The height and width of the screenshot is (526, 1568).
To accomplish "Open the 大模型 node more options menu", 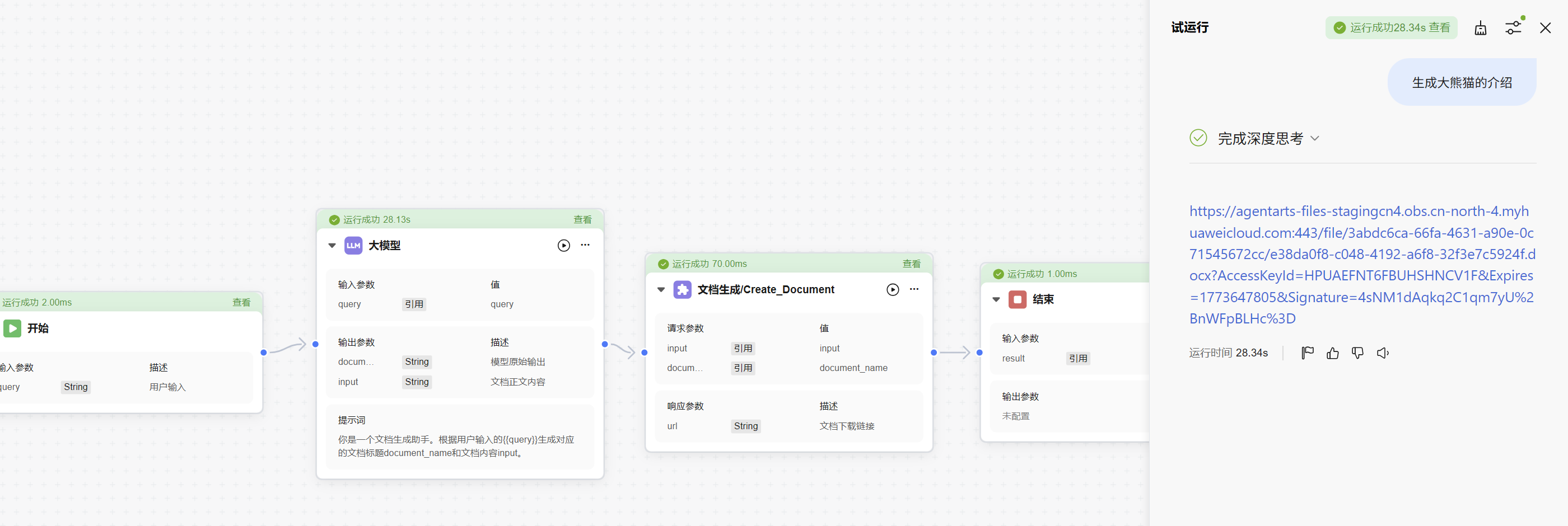I will pyautogui.click(x=585, y=245).
